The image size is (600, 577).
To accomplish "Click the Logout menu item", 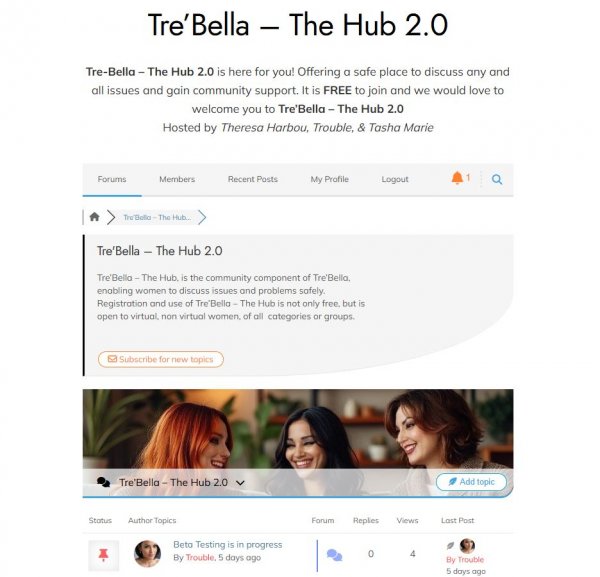I will coord(395,179).
